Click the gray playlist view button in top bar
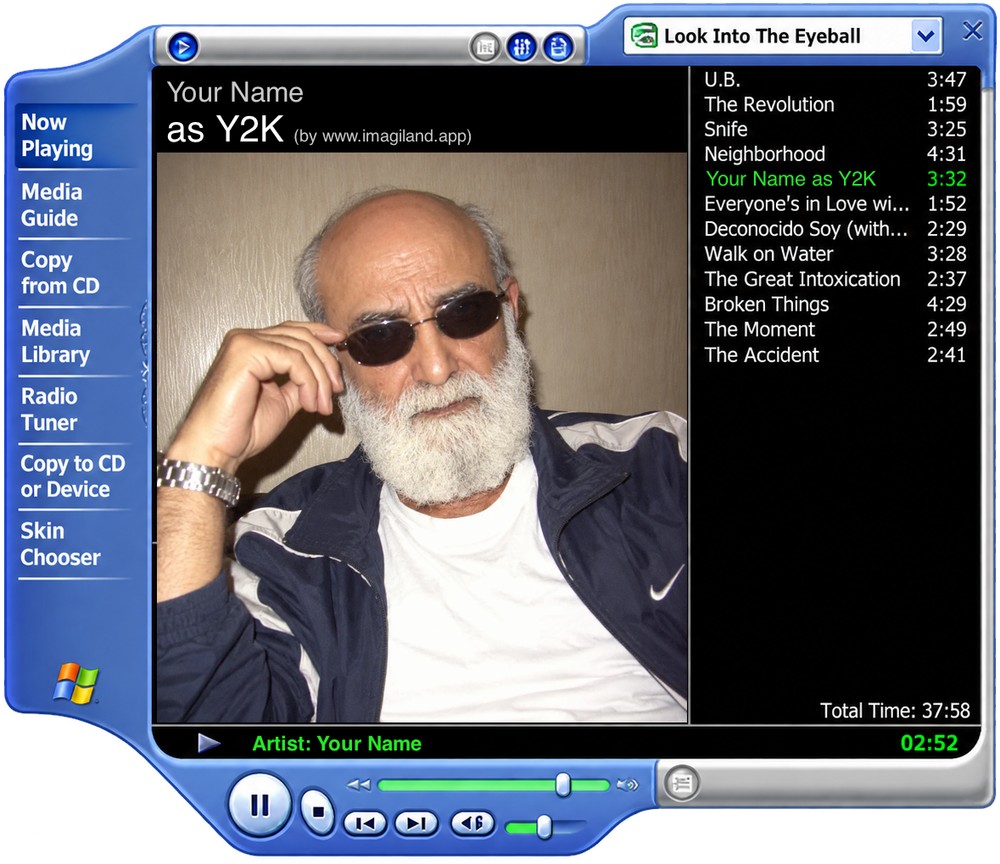1000x864 pixels. (485, 47)
